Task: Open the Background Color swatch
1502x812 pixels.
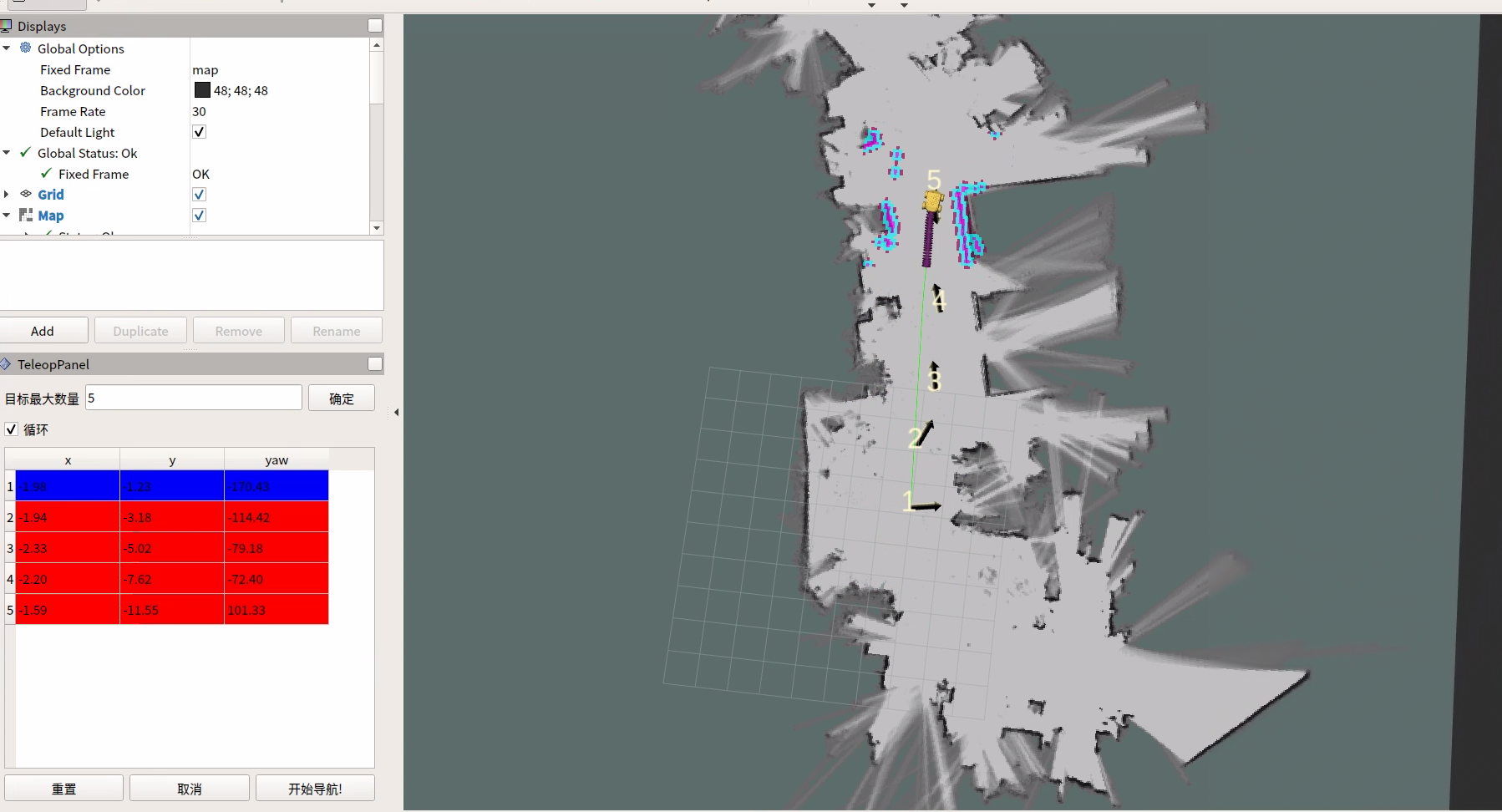Action: [x=202, y=90]
